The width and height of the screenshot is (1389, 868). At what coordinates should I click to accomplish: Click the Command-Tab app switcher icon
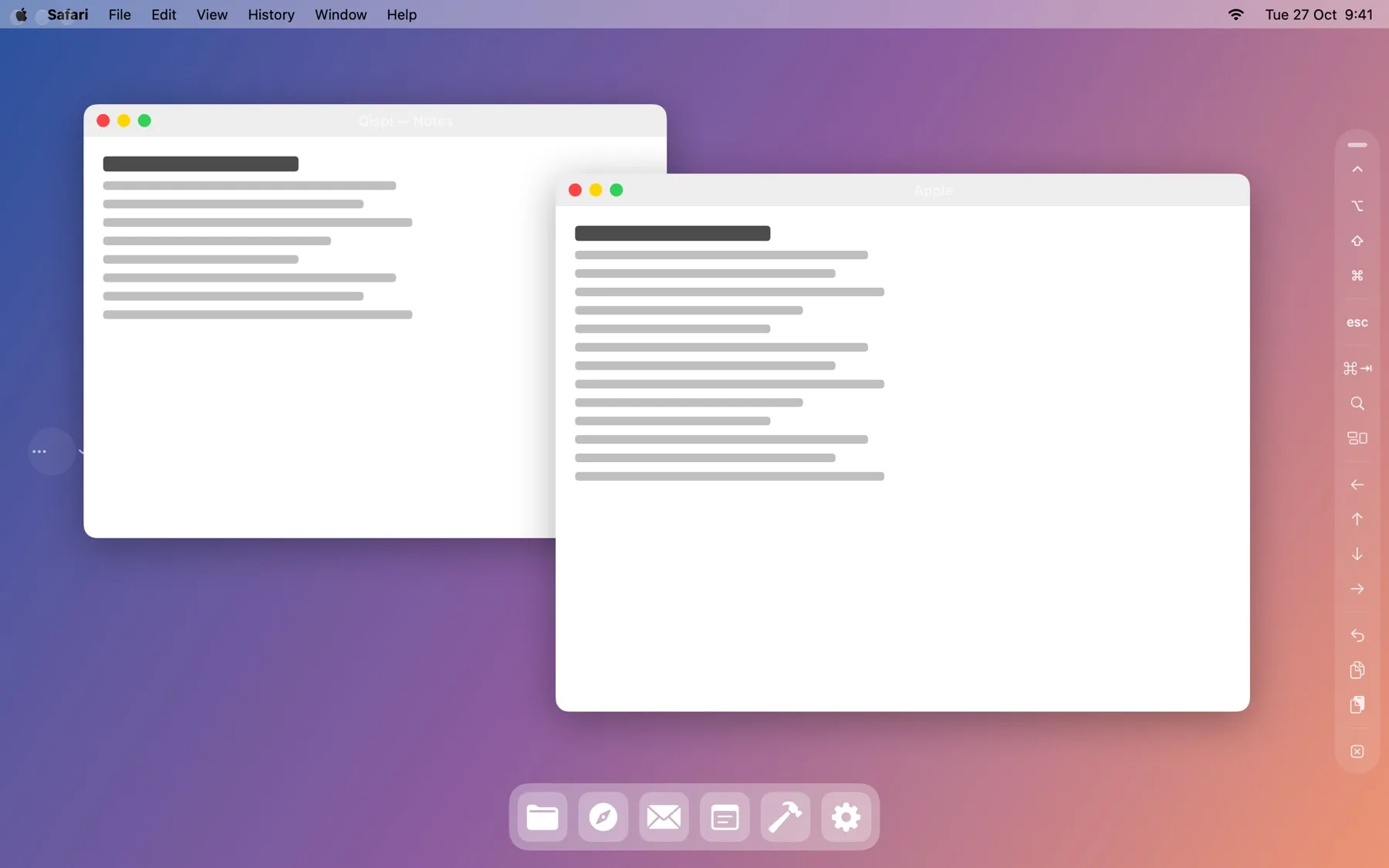(x=1357, y=369)
